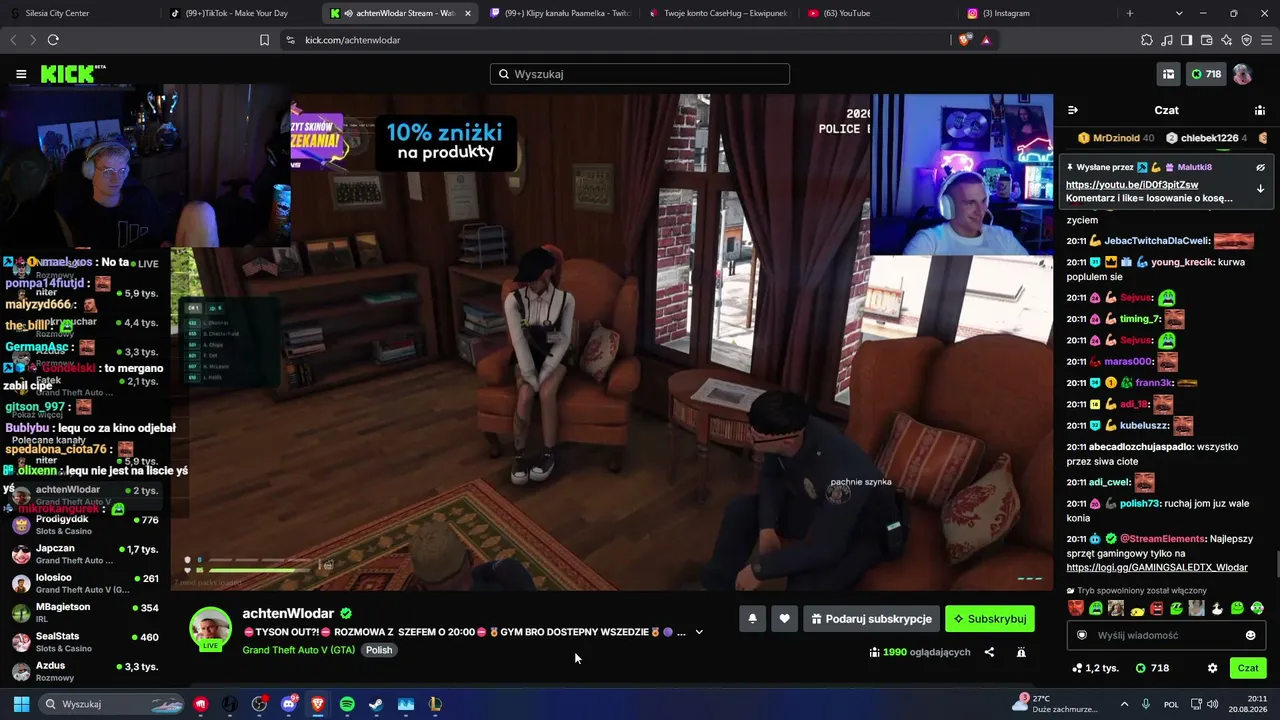Open chat settings gear

point(1212,668)
